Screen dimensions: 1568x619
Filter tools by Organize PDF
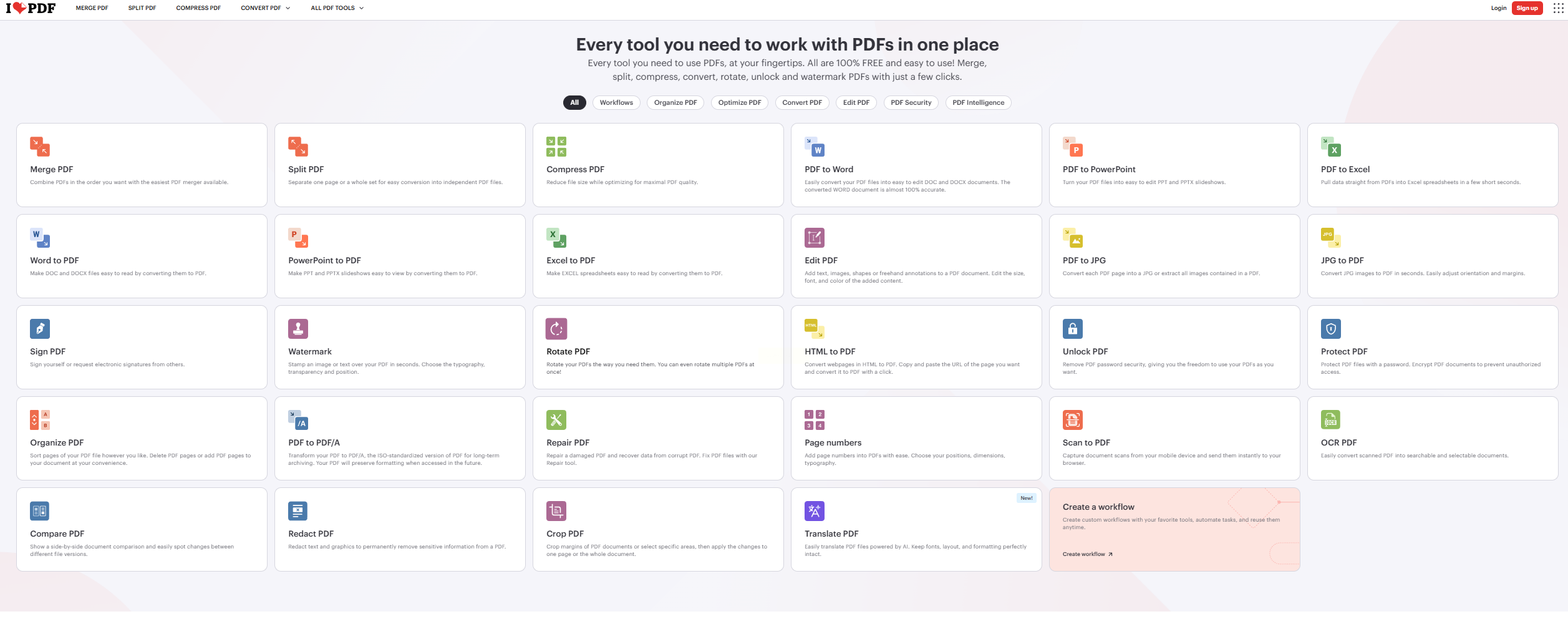click(x=675, y=103)
